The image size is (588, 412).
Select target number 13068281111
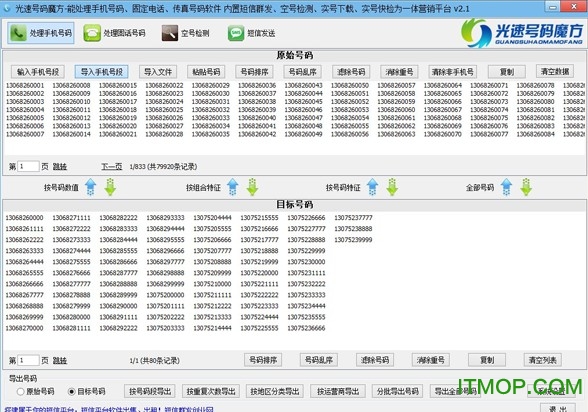[71, 328]
